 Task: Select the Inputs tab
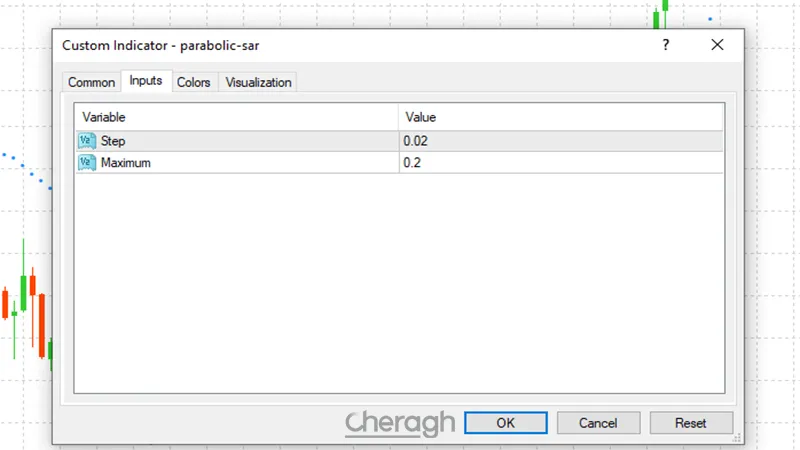146,81
